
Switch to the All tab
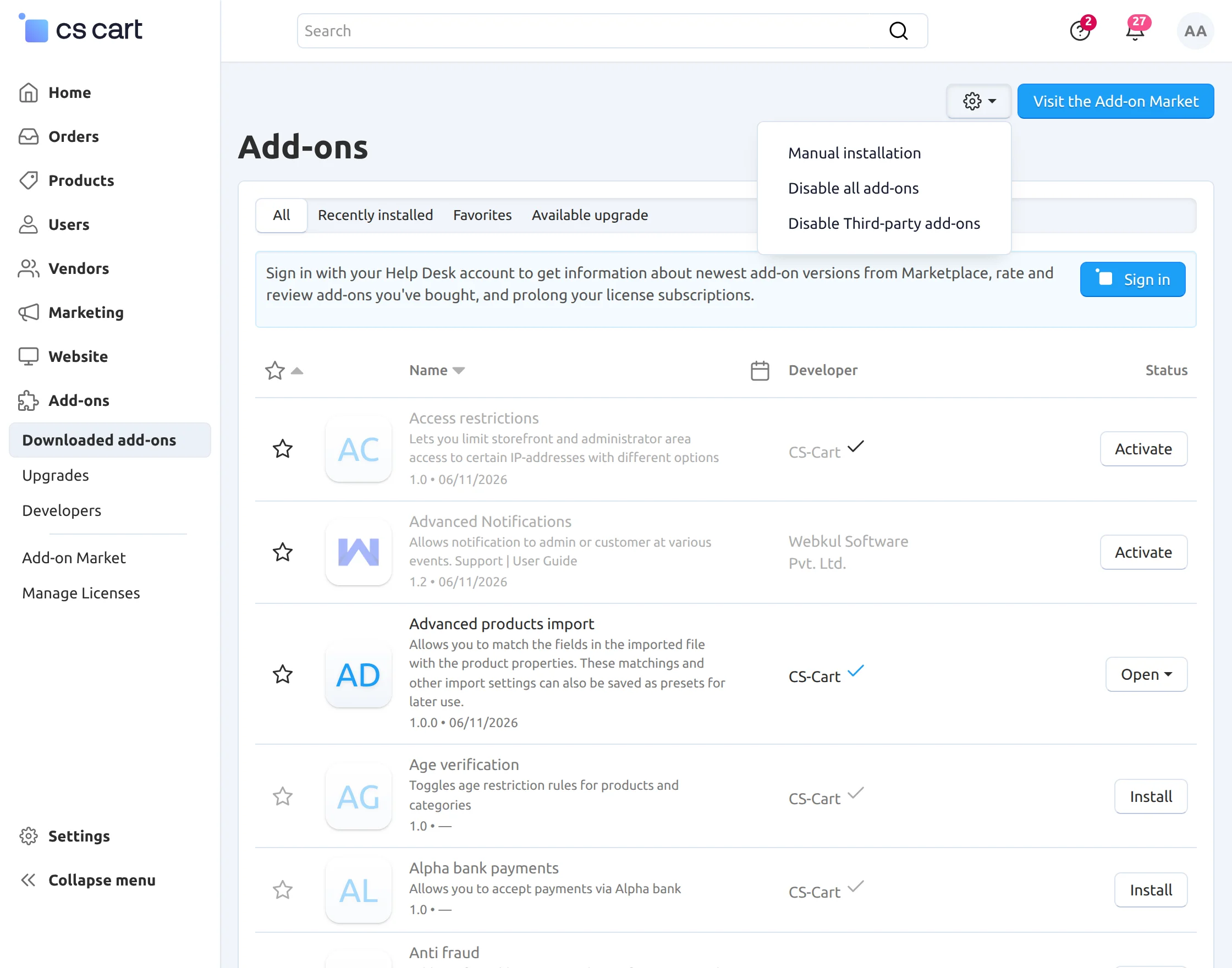(x=281, y=216)
